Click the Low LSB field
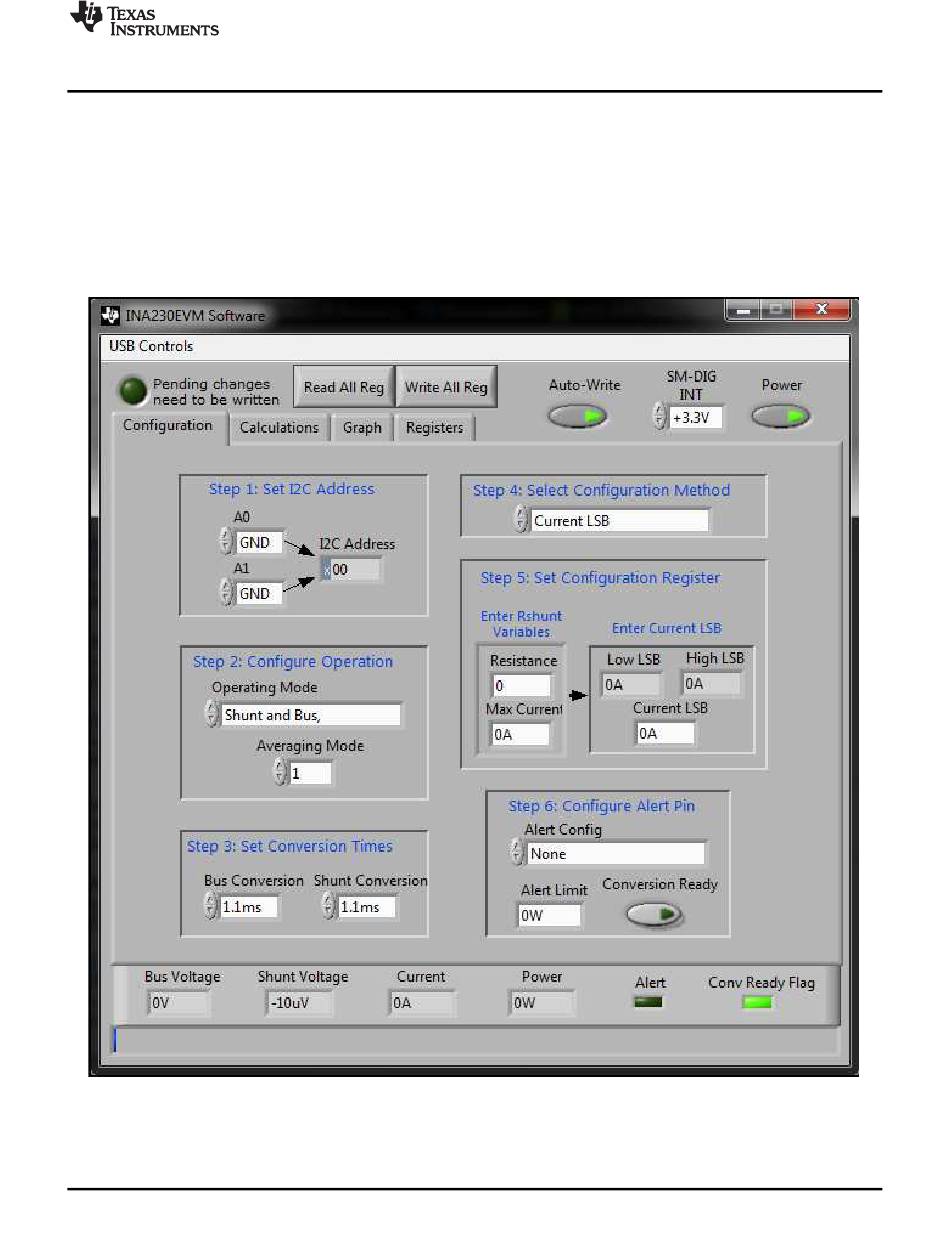The height and width of the screenshot is (1241, 950). pyautogui.click(x=631, y=685)
